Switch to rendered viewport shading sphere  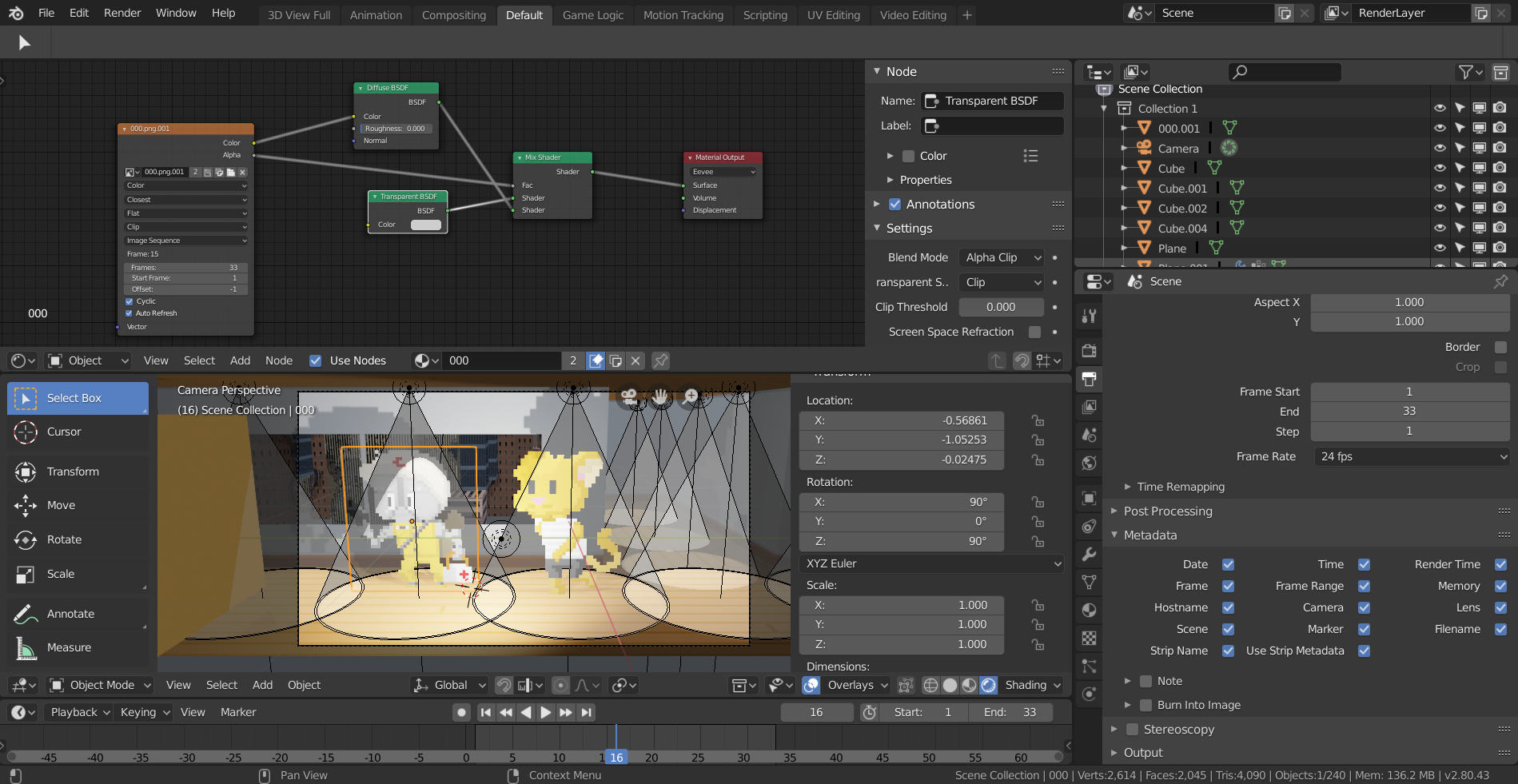(x=989, y=685)
